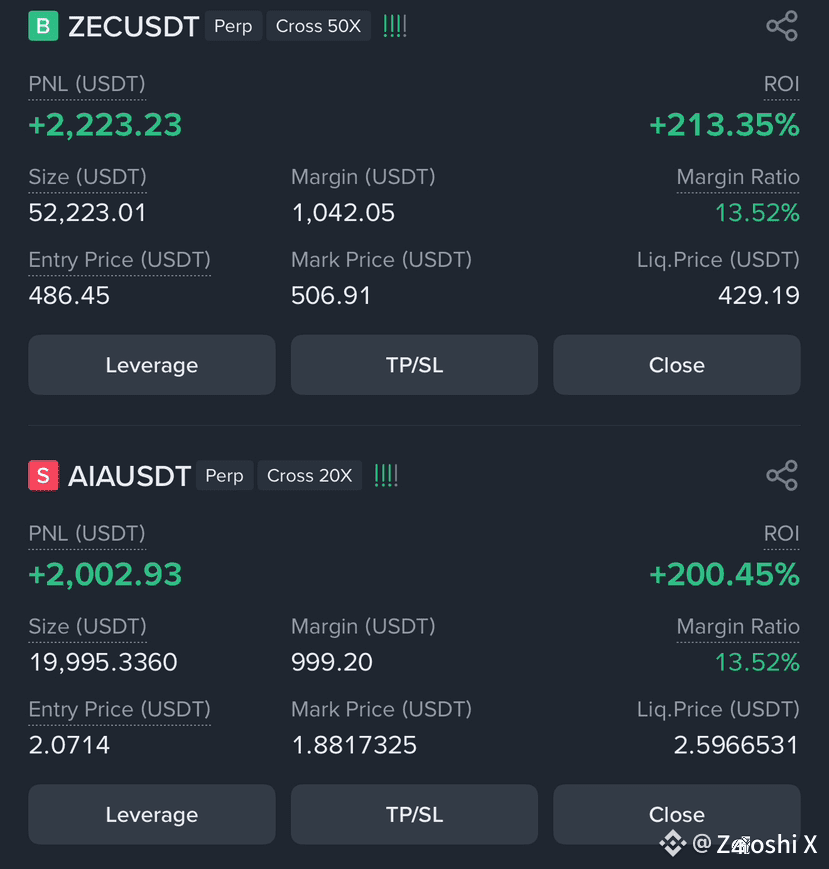Viewport: 829px width, 869px height.
Task: Share the ZECUSDT position
Action: (x=782, y=26)
